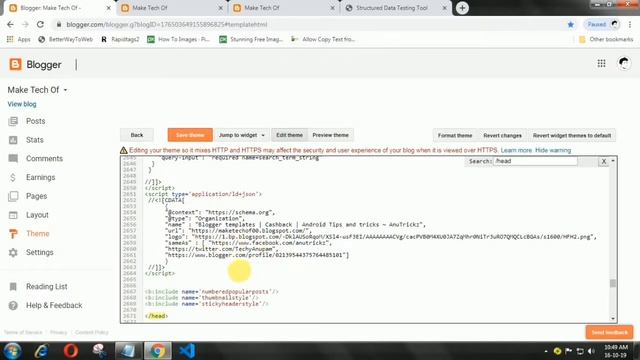Open the Apps bookmarks shortcut
Screen dimensions: 640x360
pos(19,39)
